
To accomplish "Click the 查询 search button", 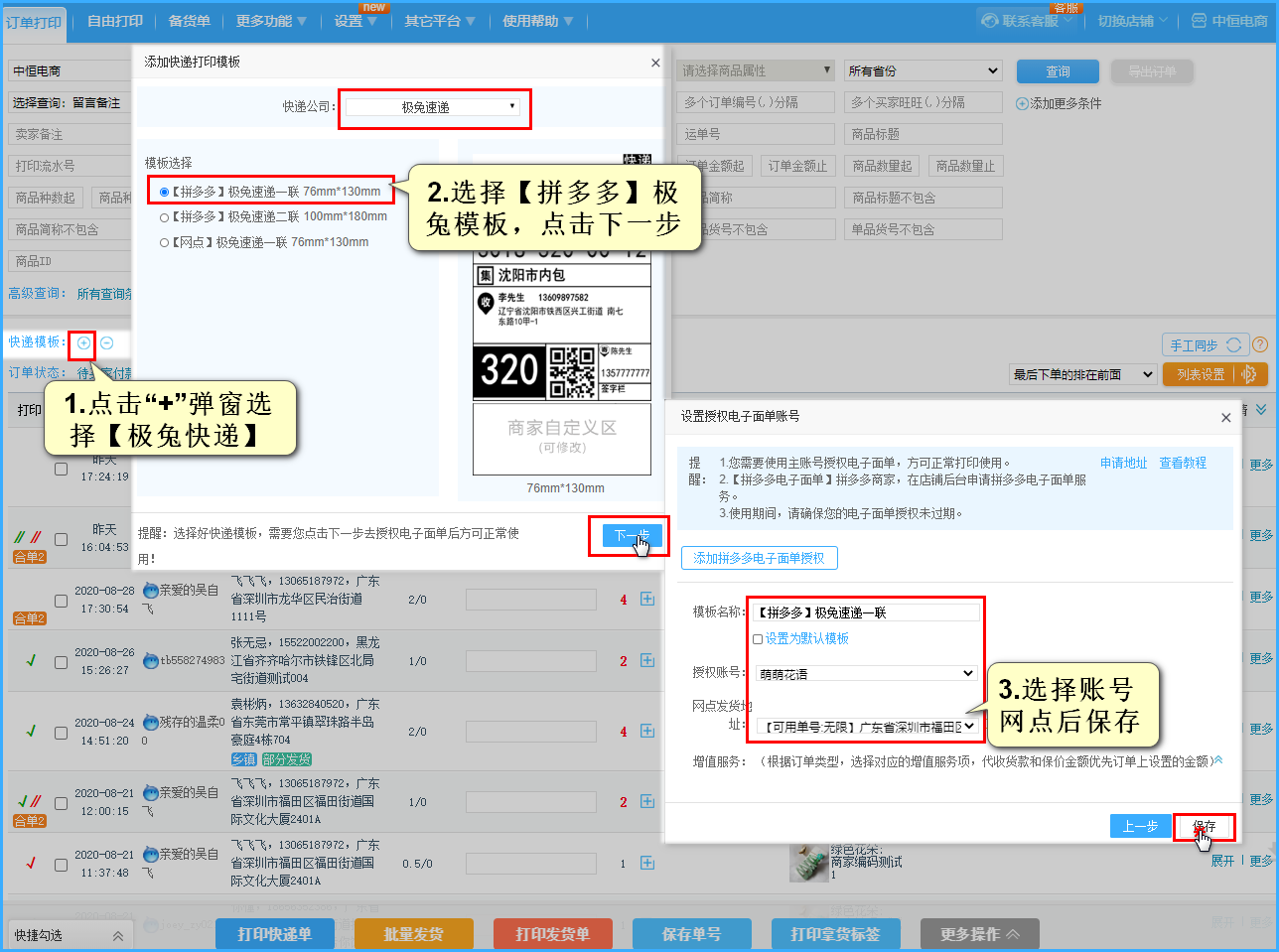I will click(1058, 71).
